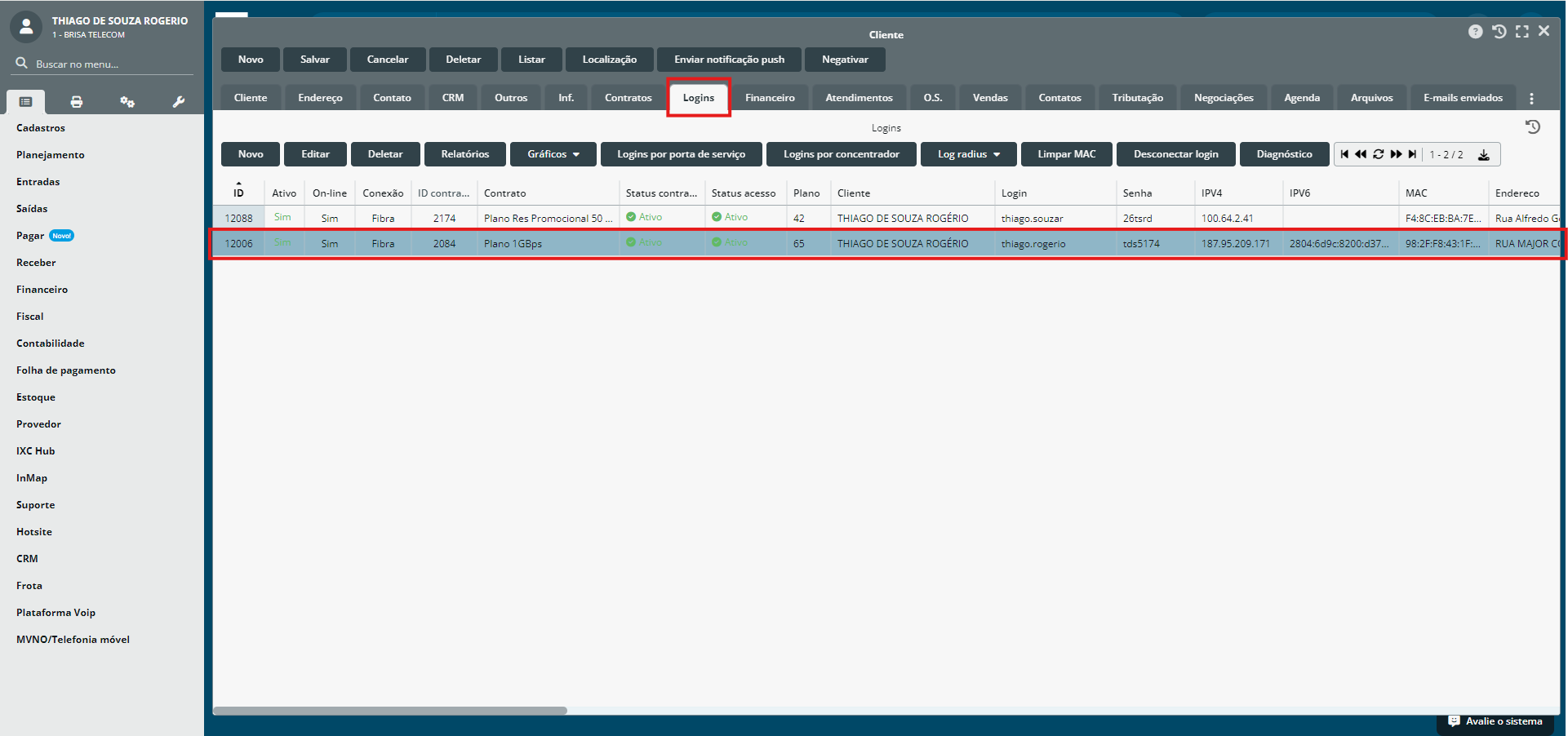
Task: Open the gears settings sidebar tab
Action: pyautogui.click(x=127, y=102)
